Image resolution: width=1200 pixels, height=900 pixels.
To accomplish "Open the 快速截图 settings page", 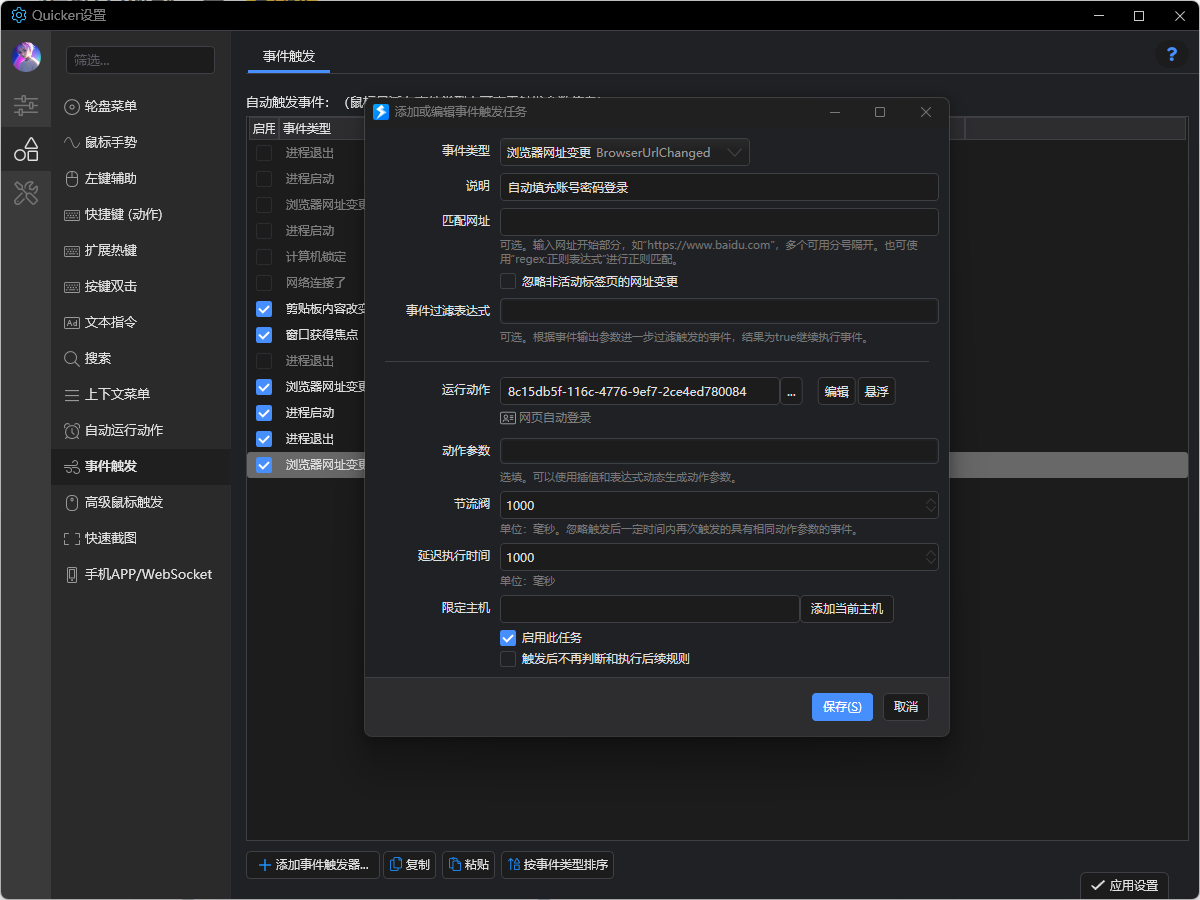I will pyautogui.click(x=141, y=538).
